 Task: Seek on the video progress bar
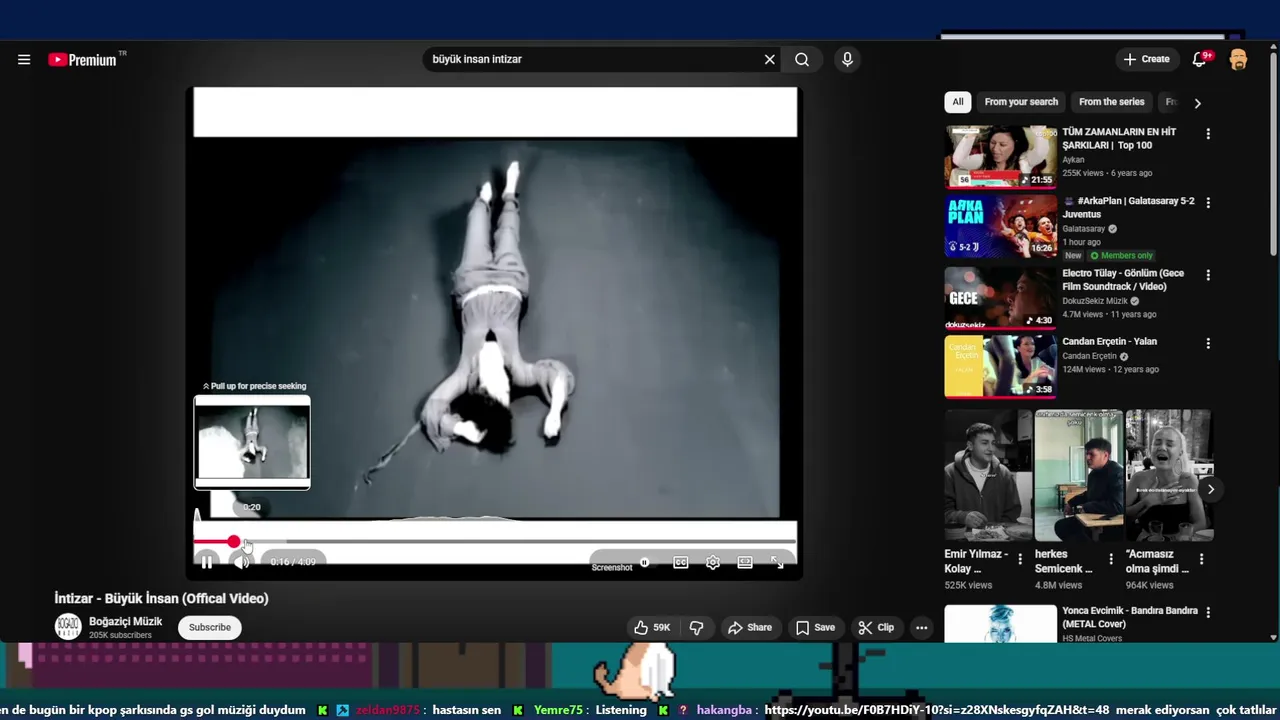tap(495, 542)
